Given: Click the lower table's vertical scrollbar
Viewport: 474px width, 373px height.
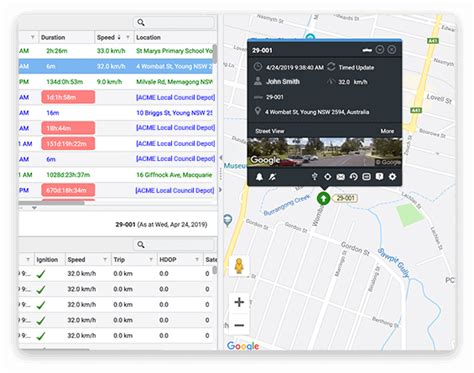Looking at the screenshot, I should coord(215,269).
